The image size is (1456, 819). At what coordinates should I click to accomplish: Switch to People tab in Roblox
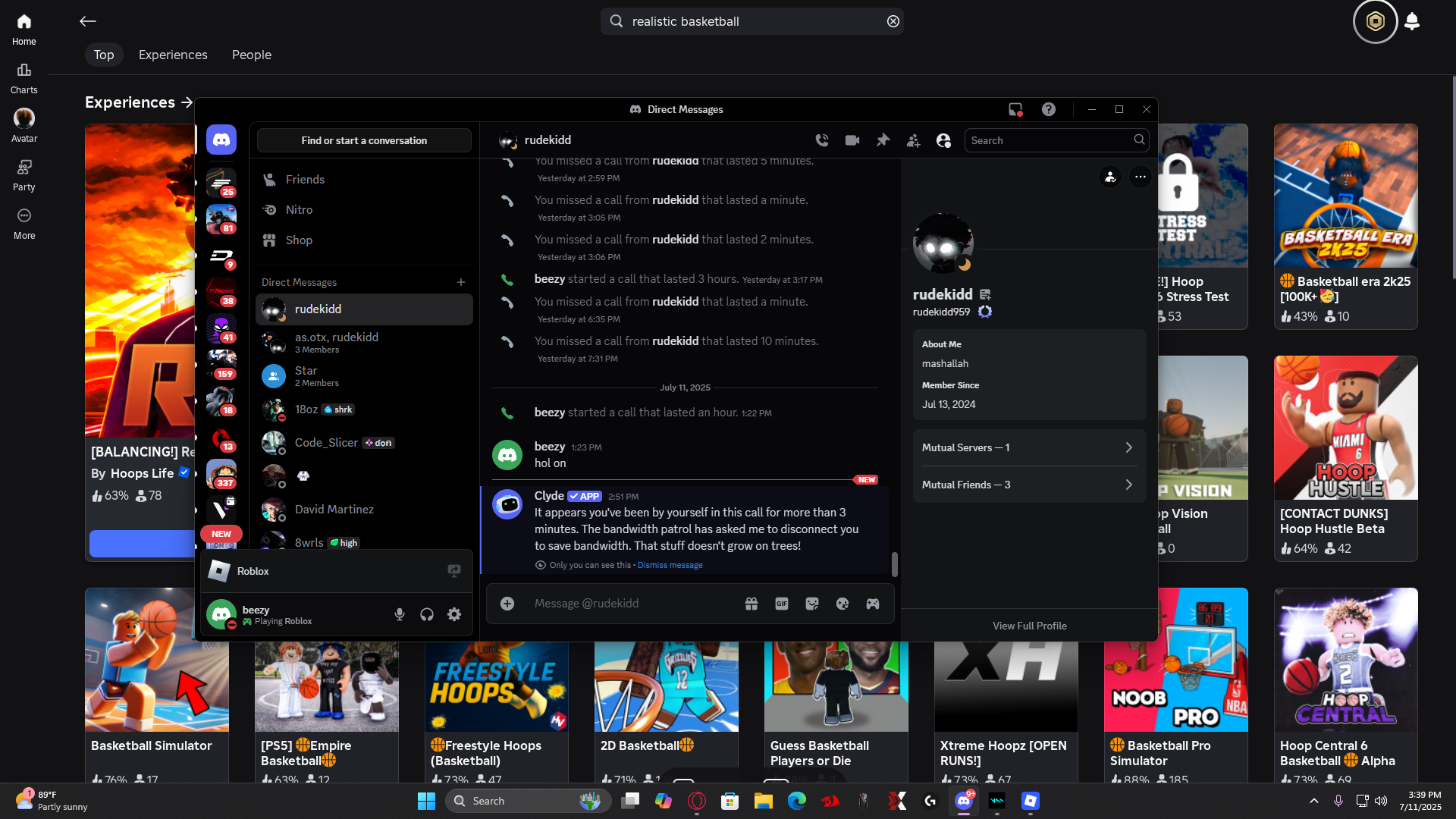click(x=252, y=55)
